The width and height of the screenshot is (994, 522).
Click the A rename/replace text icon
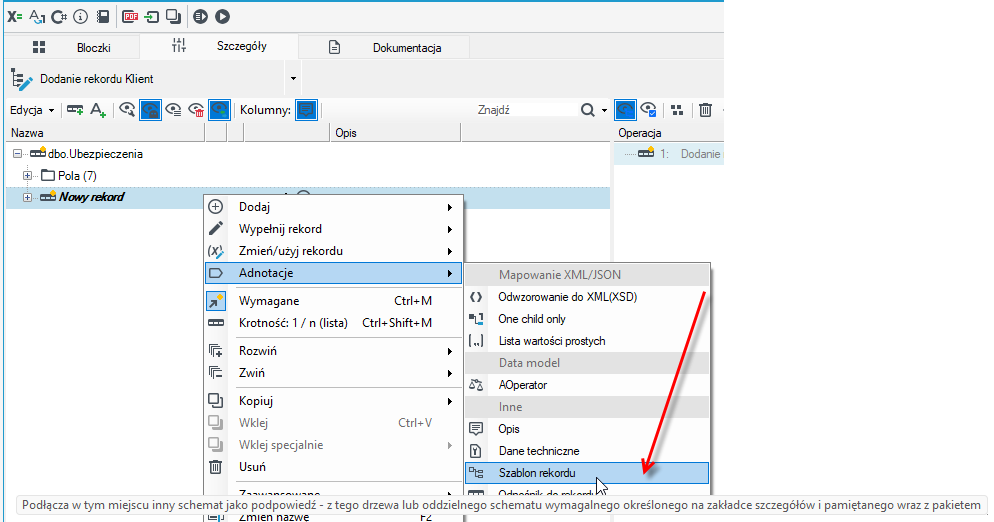click(37, 17)
